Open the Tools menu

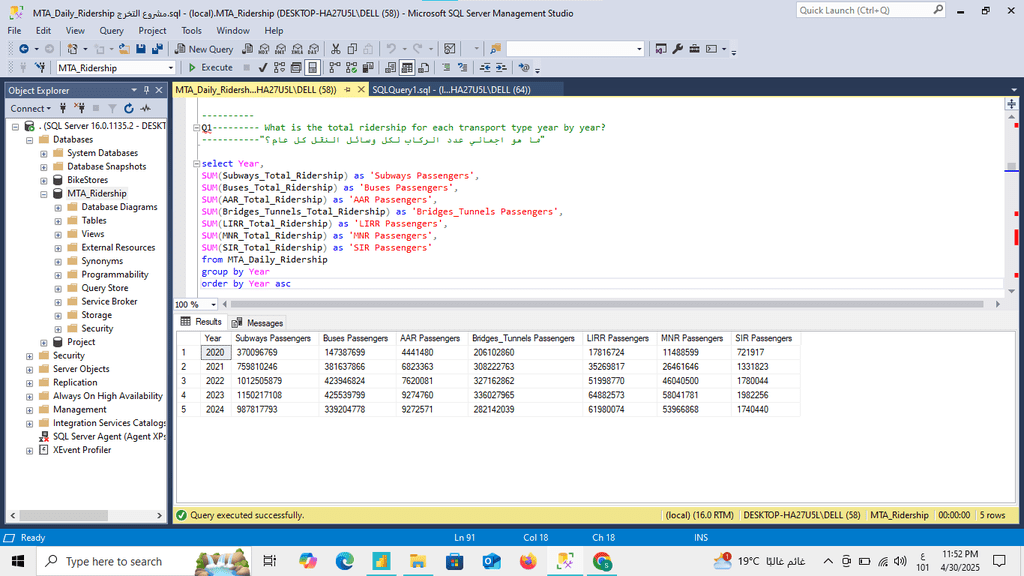[x=191, y=31]
